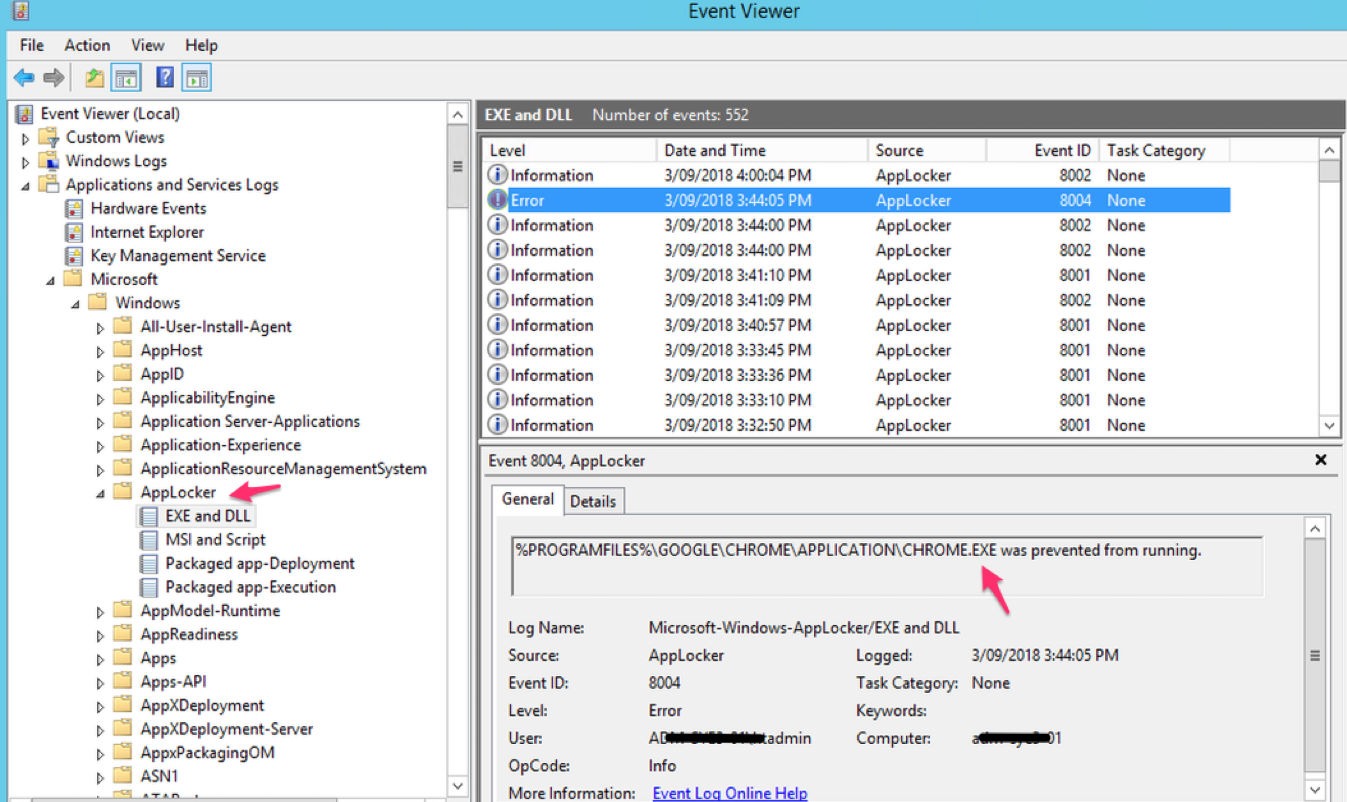Expand the Windows Logs node
This screenshot has height=802, width=1347.
[25, 160]
